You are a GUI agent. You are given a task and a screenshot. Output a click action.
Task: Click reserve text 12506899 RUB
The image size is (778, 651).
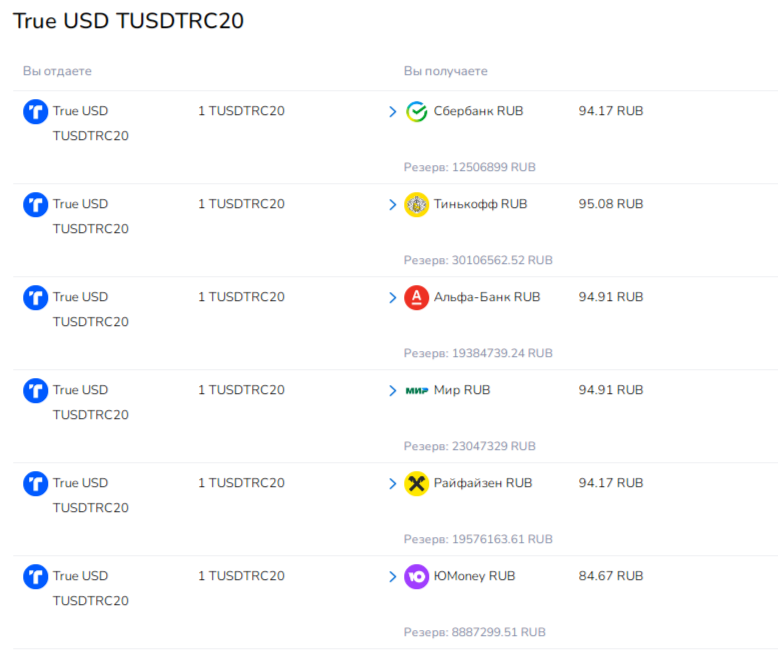click(469, 167)
